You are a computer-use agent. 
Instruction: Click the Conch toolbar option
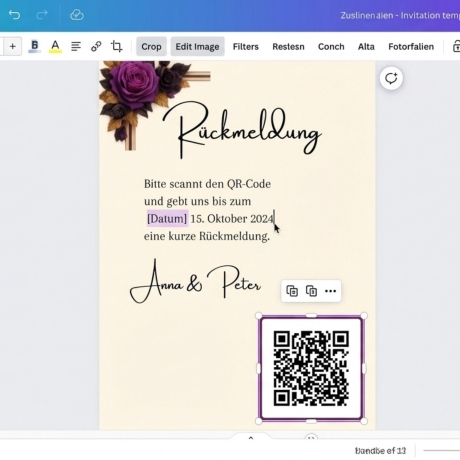[331, 47]
